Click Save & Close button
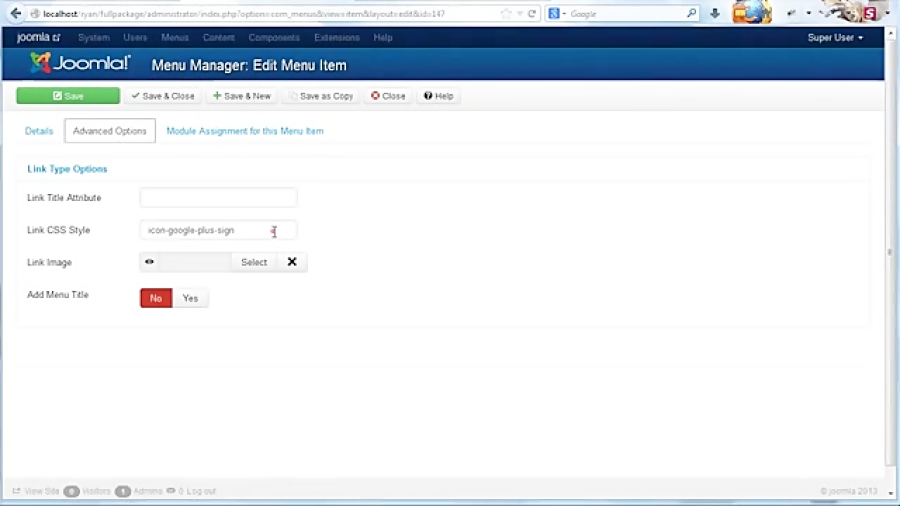Screen dimensions: 900x506 click(163, 96)
